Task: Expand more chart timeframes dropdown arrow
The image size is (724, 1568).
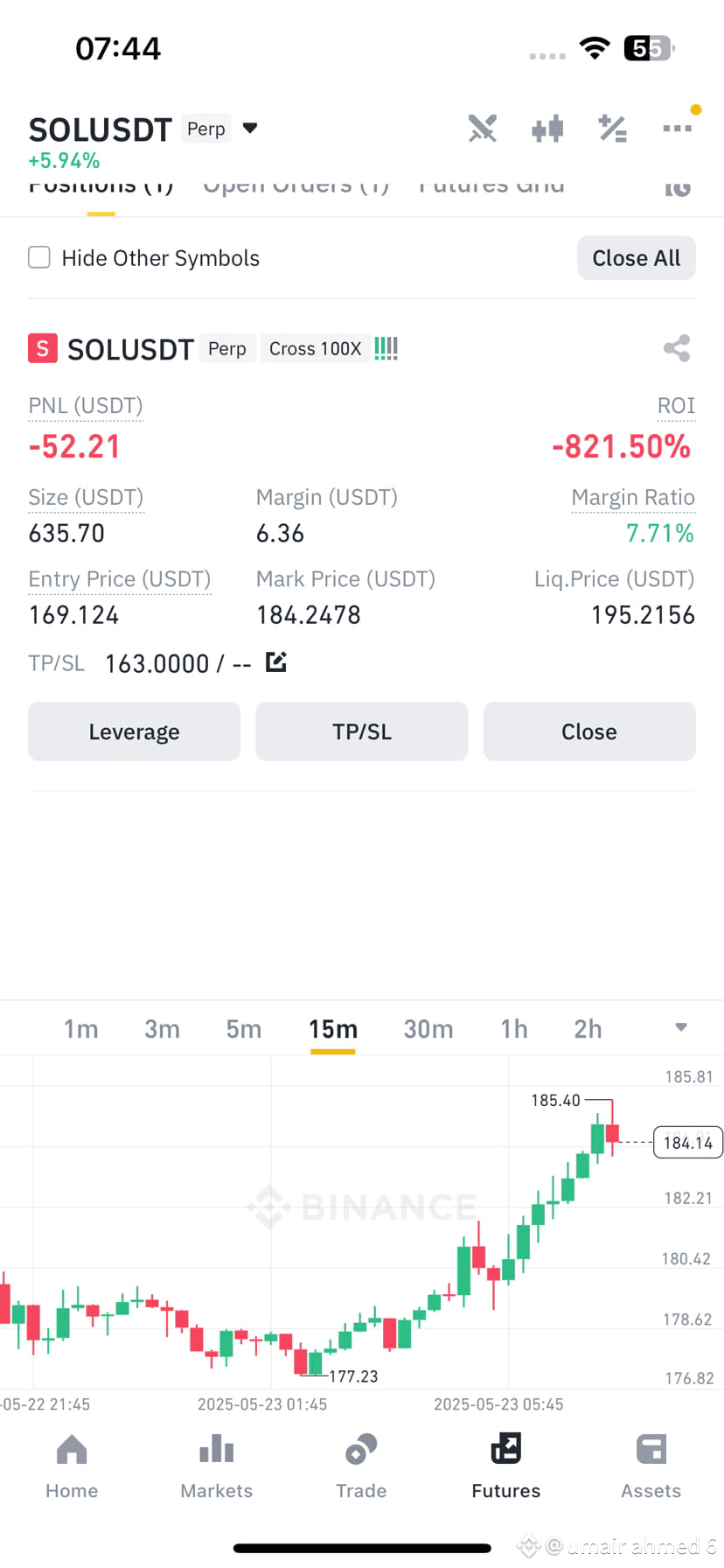Action: (x=681, y=1027)
